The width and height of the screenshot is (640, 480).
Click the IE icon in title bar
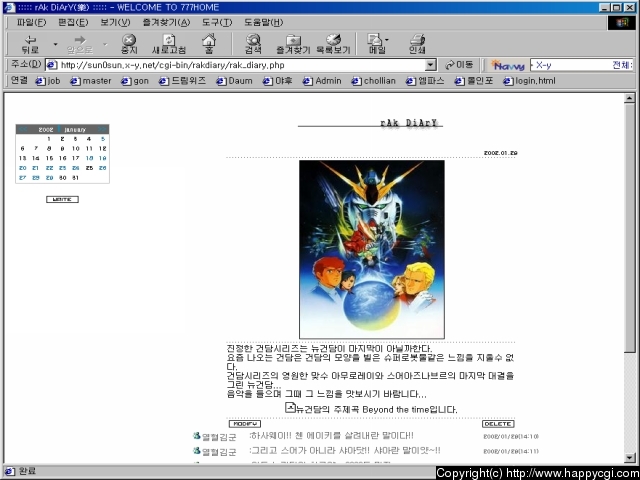9,7
